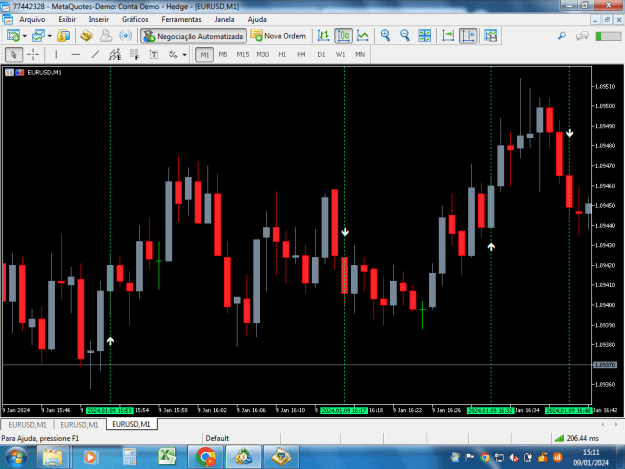The height and width of the screenshot is (469, 625).
Task: Select the M1 timeframe
Action: coord(204,55)
